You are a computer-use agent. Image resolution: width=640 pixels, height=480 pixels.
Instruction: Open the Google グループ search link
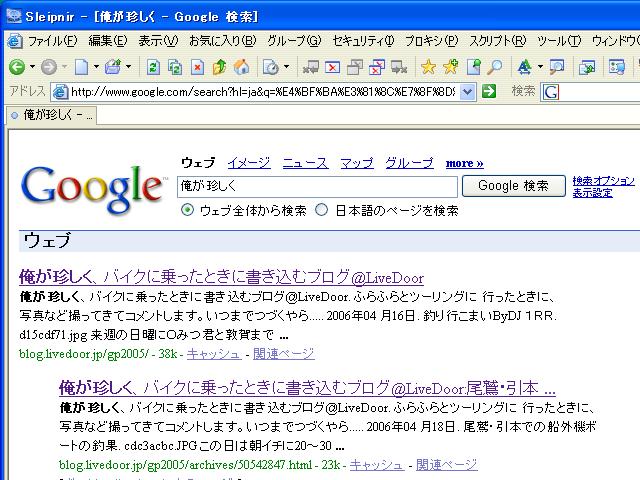pos(409,163)
